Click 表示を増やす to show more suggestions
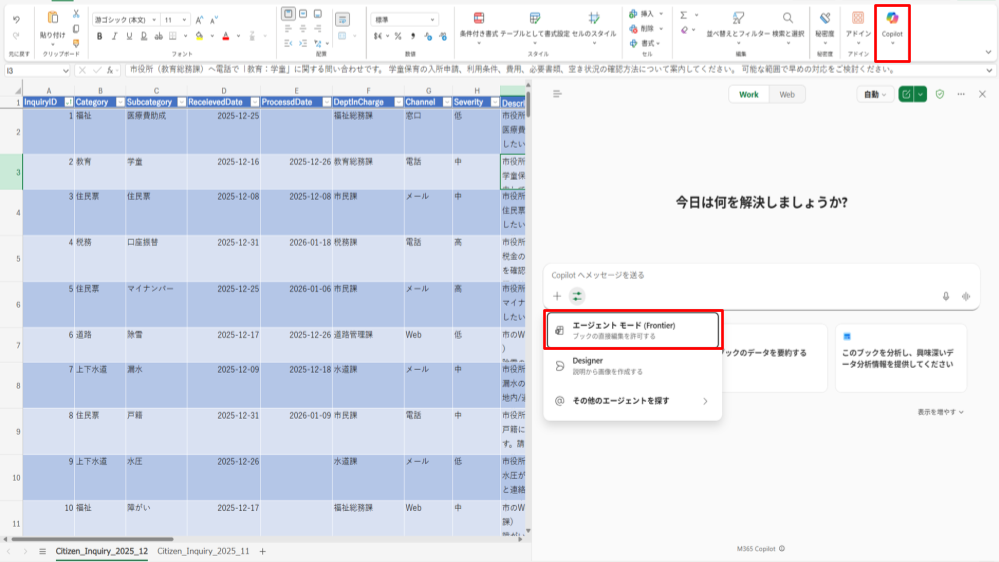 tap(941, 411)
